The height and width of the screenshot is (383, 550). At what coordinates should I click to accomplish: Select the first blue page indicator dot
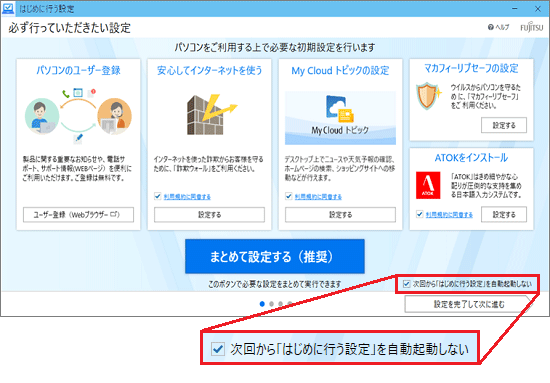click(262, 304)
